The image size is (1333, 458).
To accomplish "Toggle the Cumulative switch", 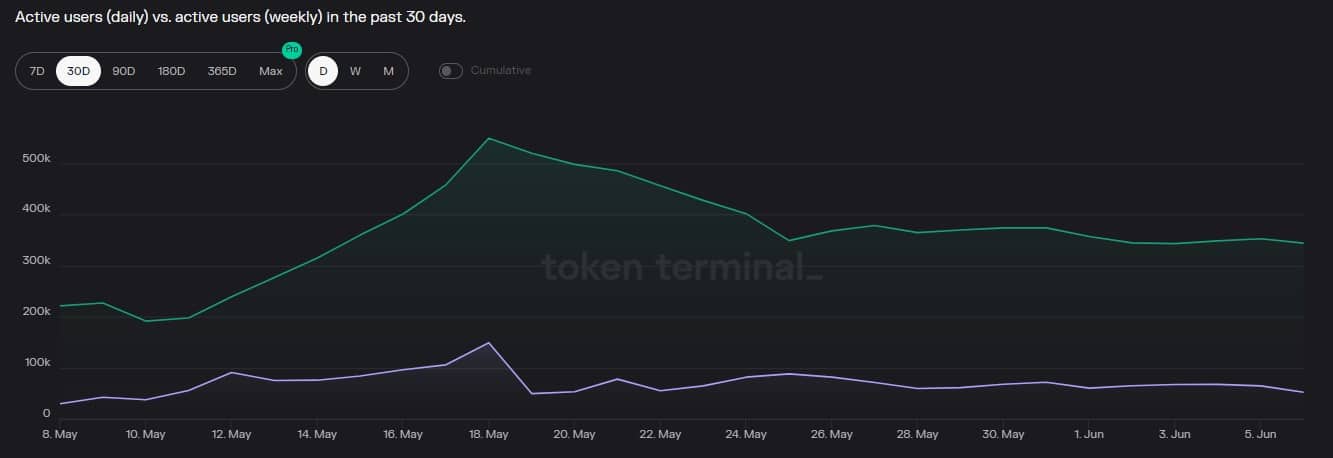I will 451,71.
